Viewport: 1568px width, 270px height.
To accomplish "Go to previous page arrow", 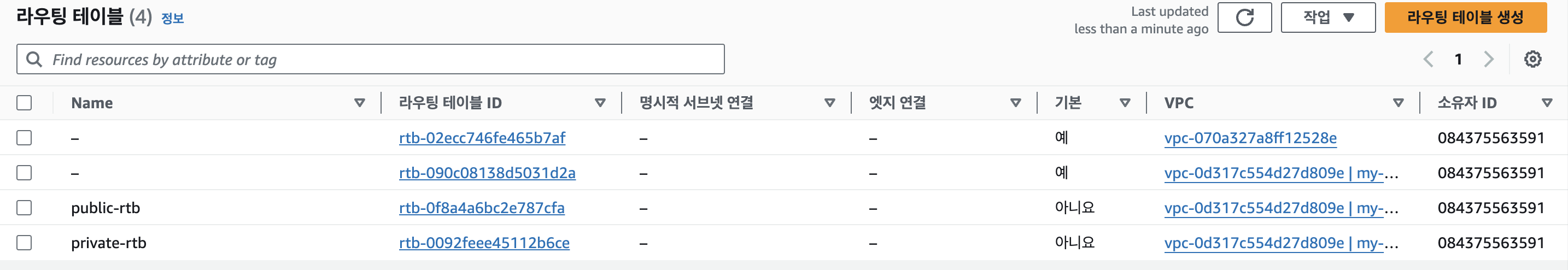I will [x=1428, y=59].
